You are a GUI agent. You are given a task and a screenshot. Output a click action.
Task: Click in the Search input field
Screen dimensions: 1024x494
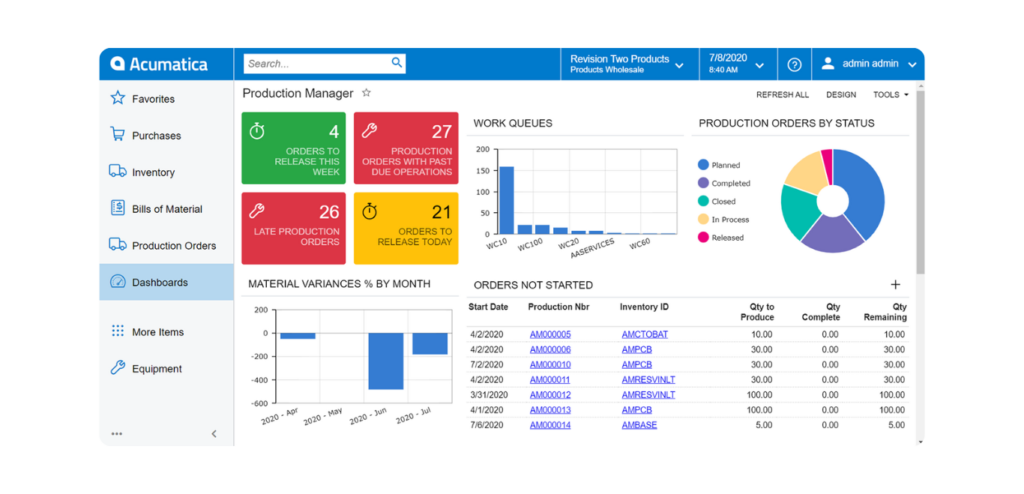[x=315, y=63]
